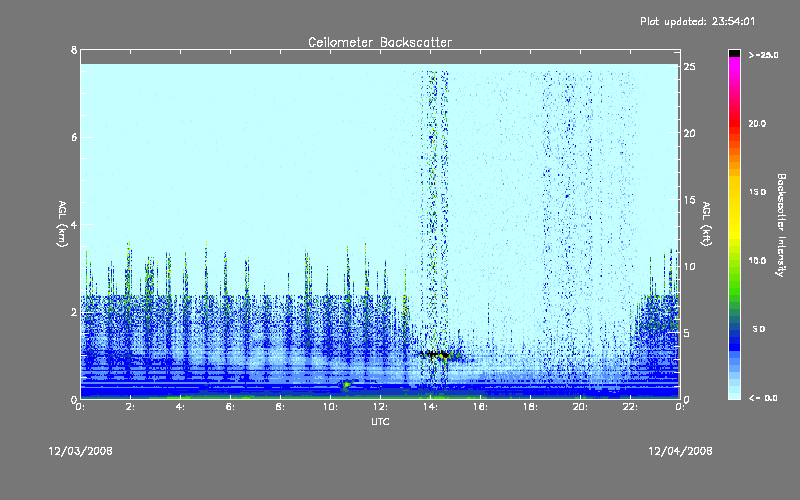Click the 'Plot updated: 23:54:01' timestamp
This screenshot has height=500, width=800.
click(697, 21)
